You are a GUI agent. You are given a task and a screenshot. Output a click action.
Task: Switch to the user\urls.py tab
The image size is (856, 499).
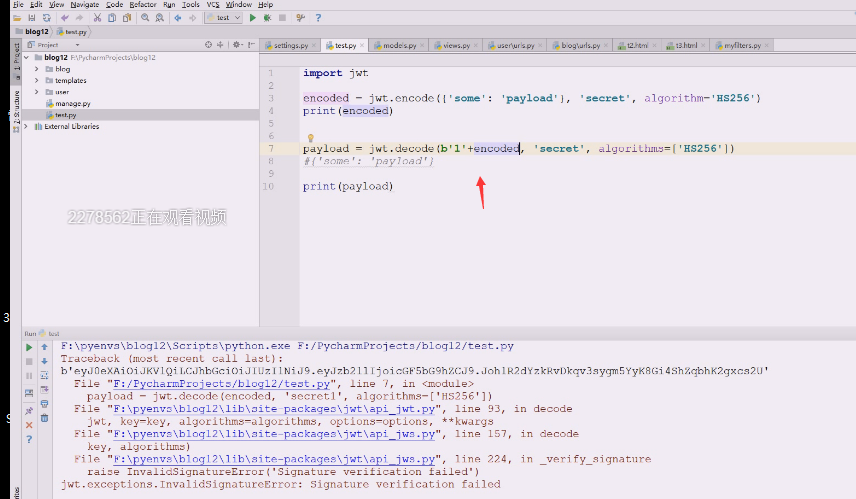coord(515,45)
